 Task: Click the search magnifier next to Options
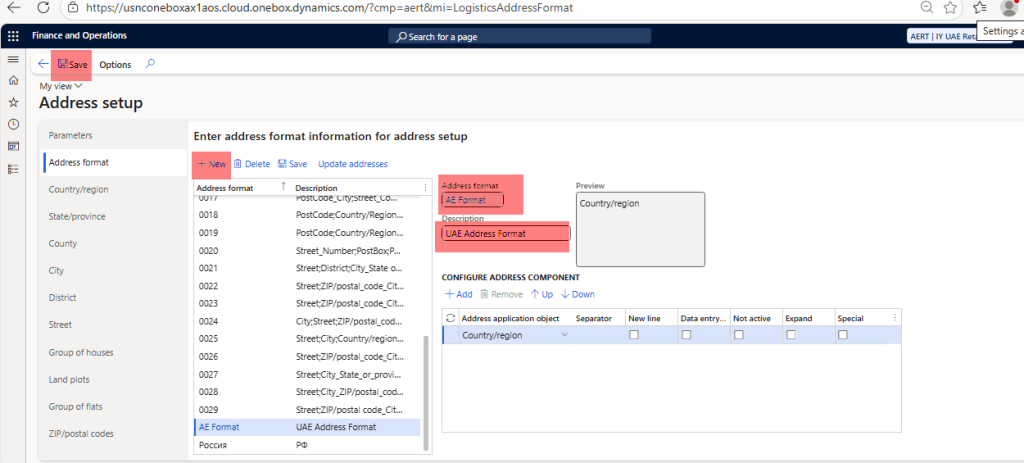tap(150, 64)
